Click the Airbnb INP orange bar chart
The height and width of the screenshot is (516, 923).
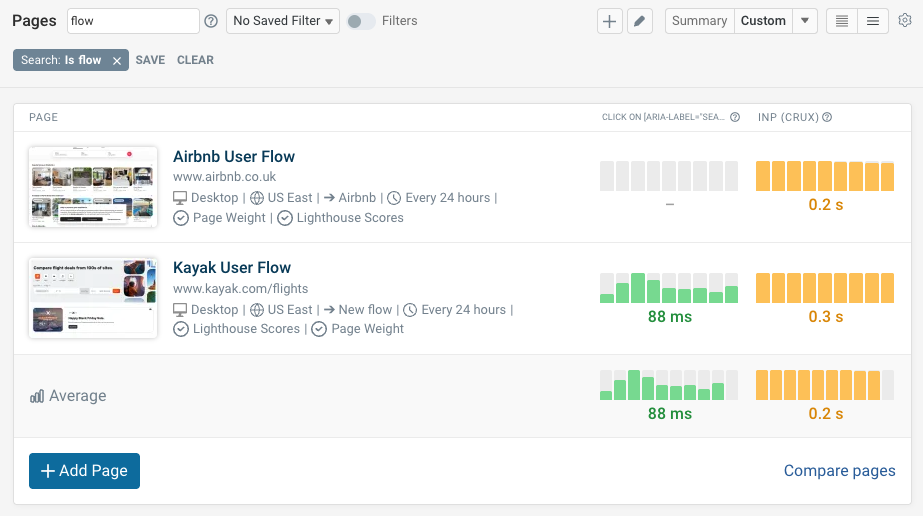pyautogui.click(x=825, y=176)
